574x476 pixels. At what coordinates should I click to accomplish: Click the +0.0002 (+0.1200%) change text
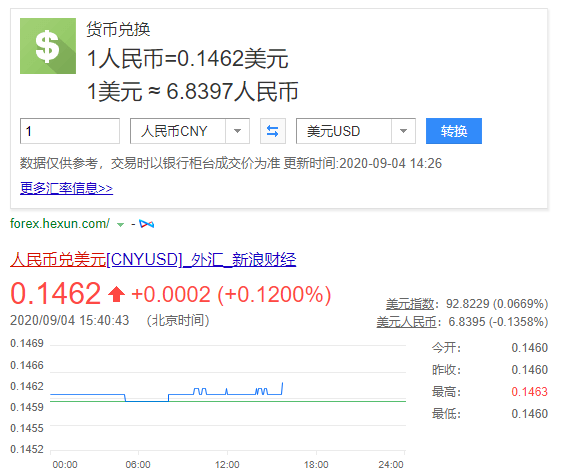pyautogui.click(x=231, y=294)
